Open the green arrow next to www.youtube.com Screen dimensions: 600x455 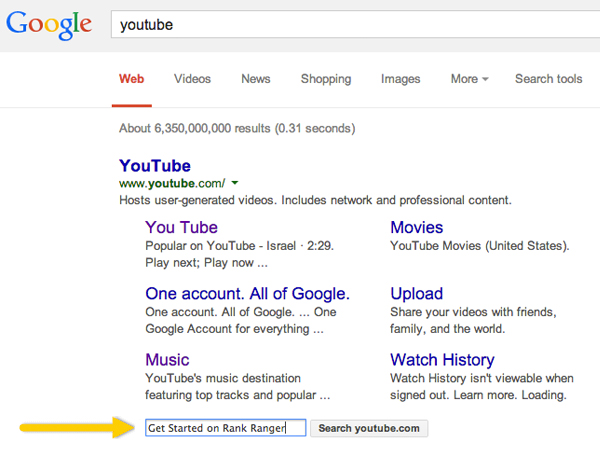pyautogui.click(x=235, y=184)
